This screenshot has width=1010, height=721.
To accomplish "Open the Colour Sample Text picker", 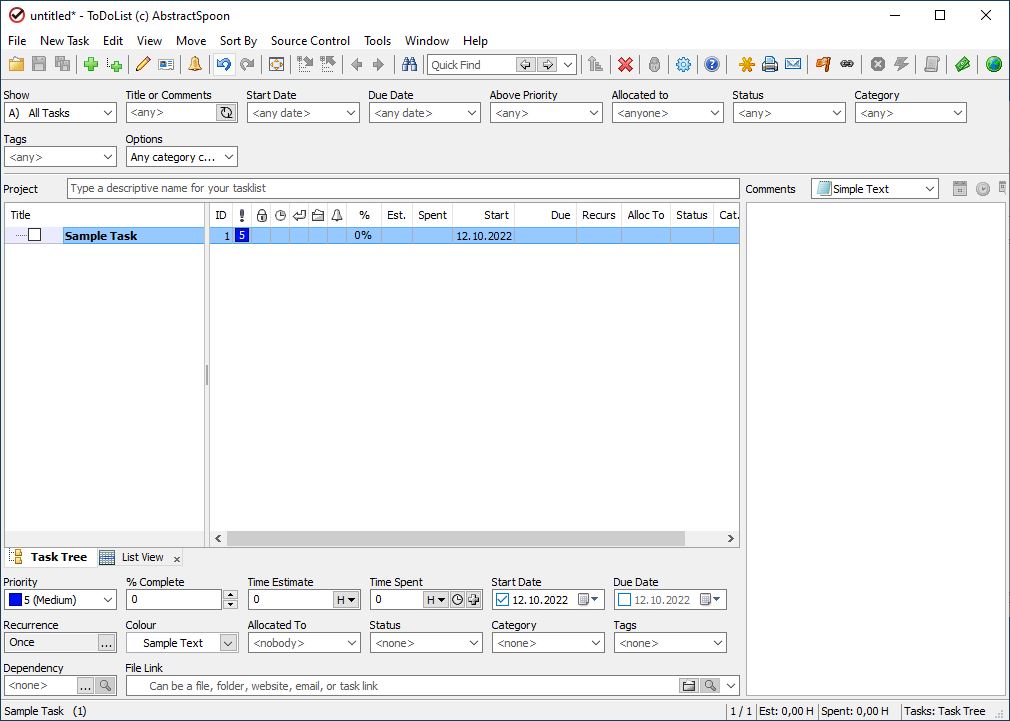I will (182, 643).
